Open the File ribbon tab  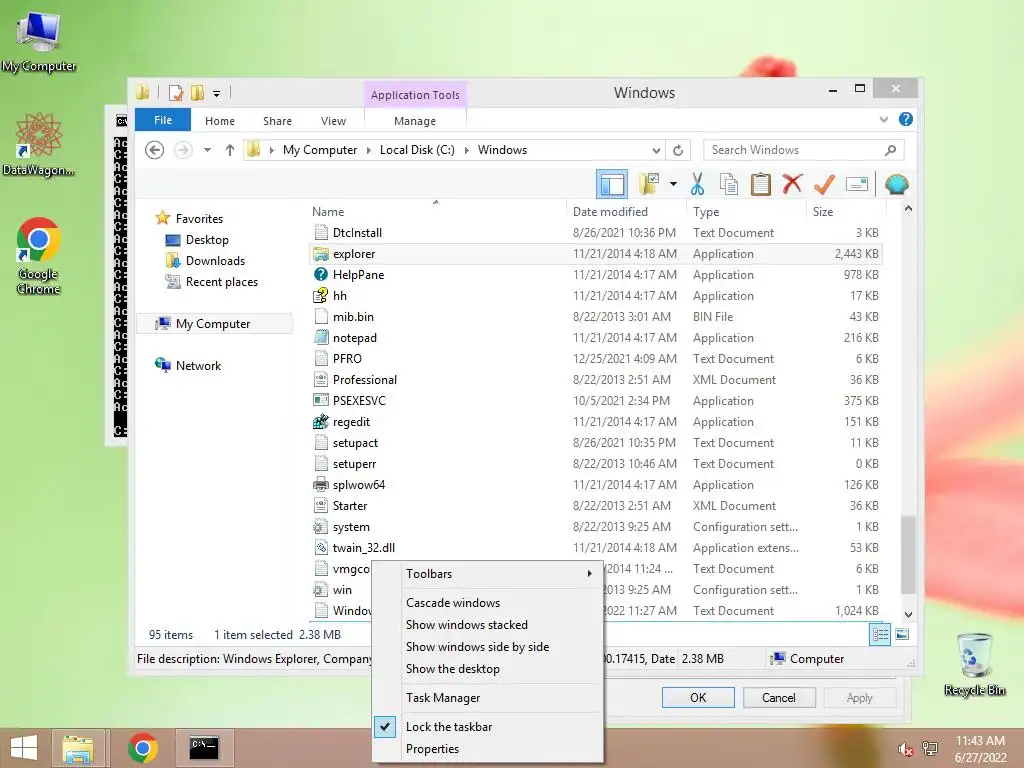pyautogui.click(x=163, y=120)
